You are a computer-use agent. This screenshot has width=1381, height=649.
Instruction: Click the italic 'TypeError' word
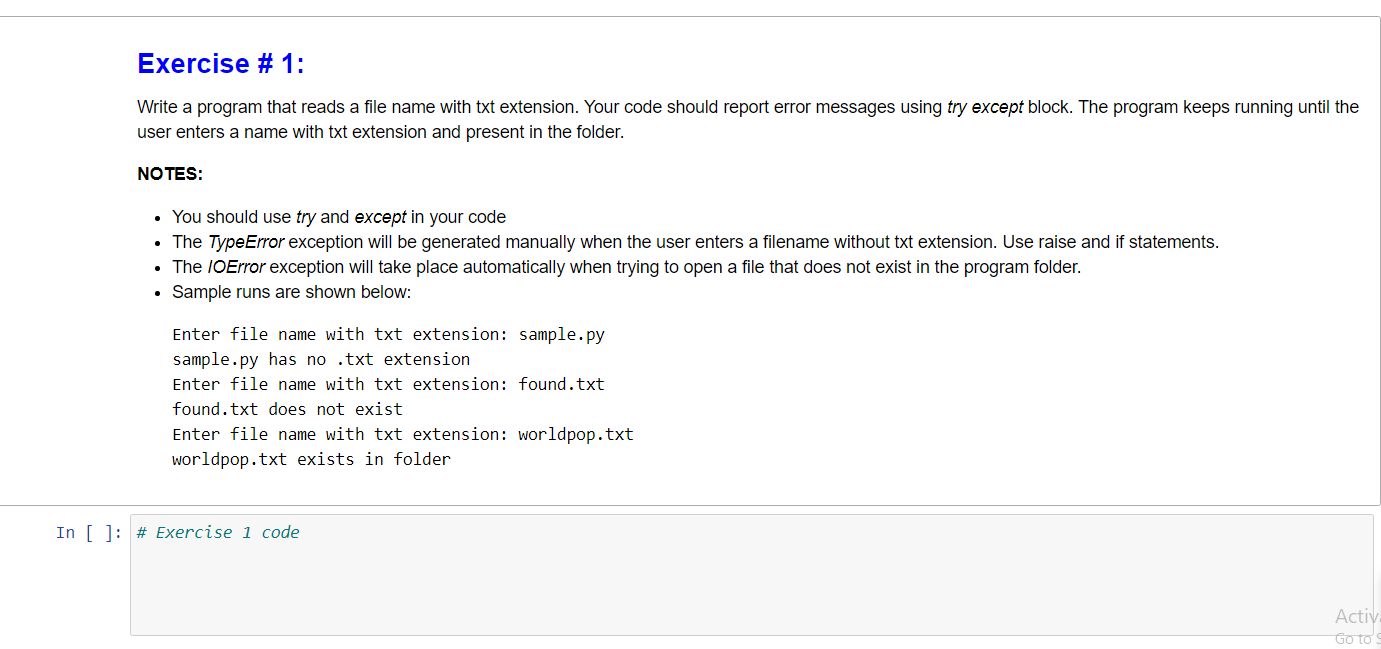click(x=246, y=242)
